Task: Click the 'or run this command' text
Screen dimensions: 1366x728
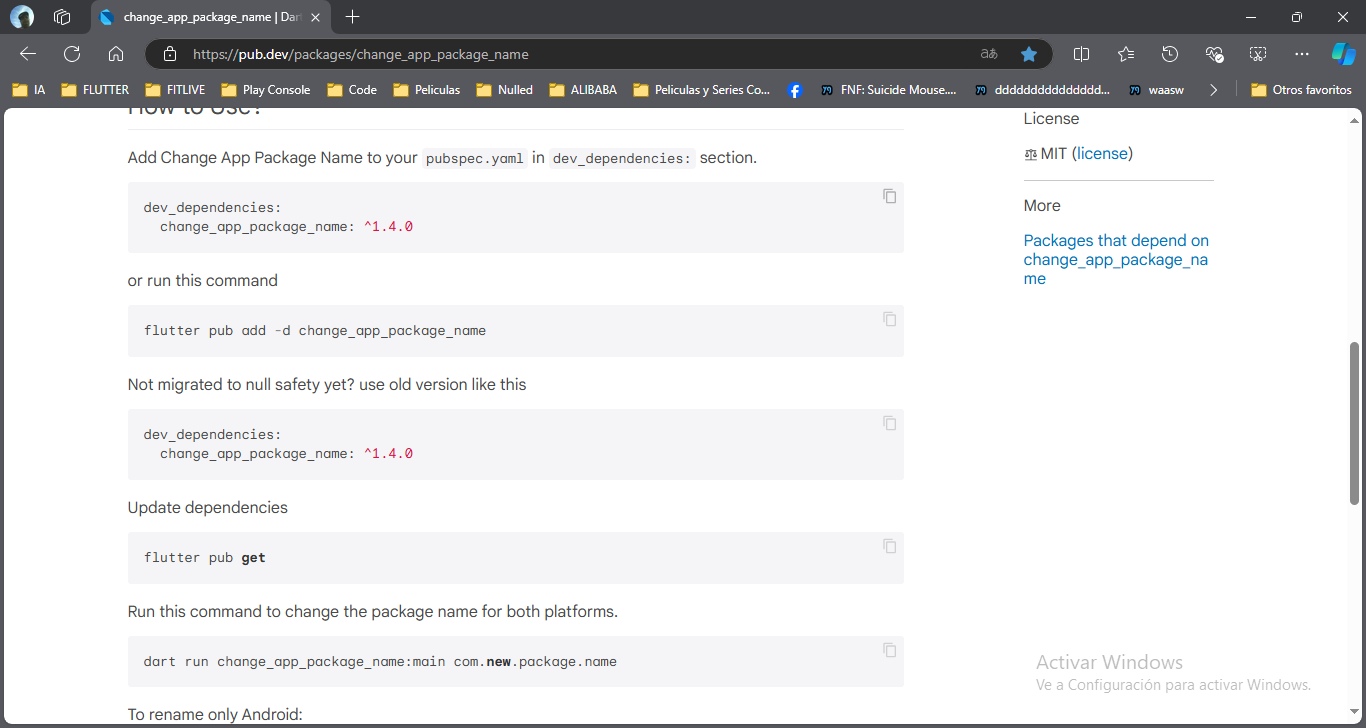Action: (203, 281)
